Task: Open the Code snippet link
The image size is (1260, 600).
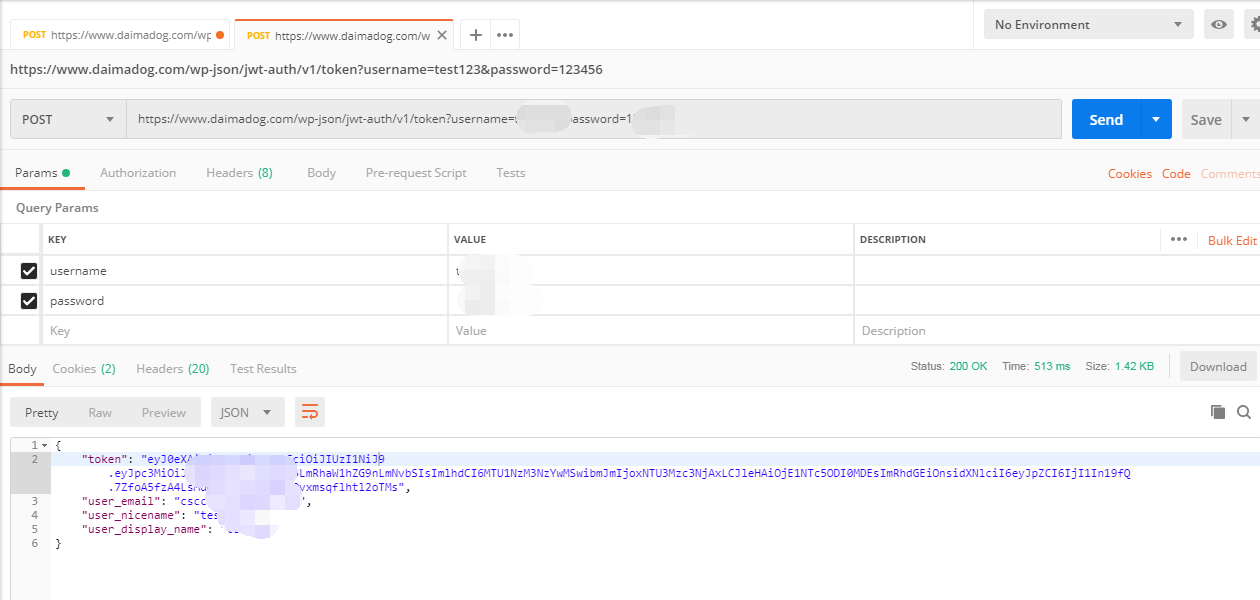Action: pos(1176,174)
